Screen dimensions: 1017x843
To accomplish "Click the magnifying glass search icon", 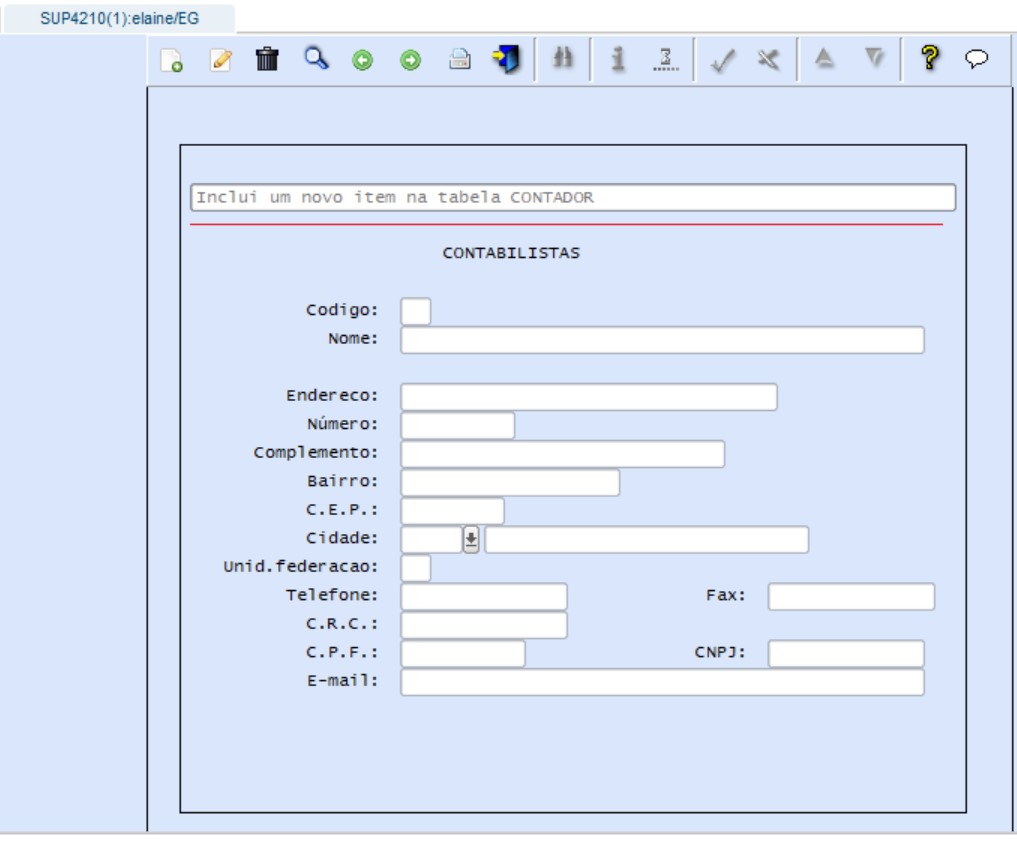I will point(316,58).
